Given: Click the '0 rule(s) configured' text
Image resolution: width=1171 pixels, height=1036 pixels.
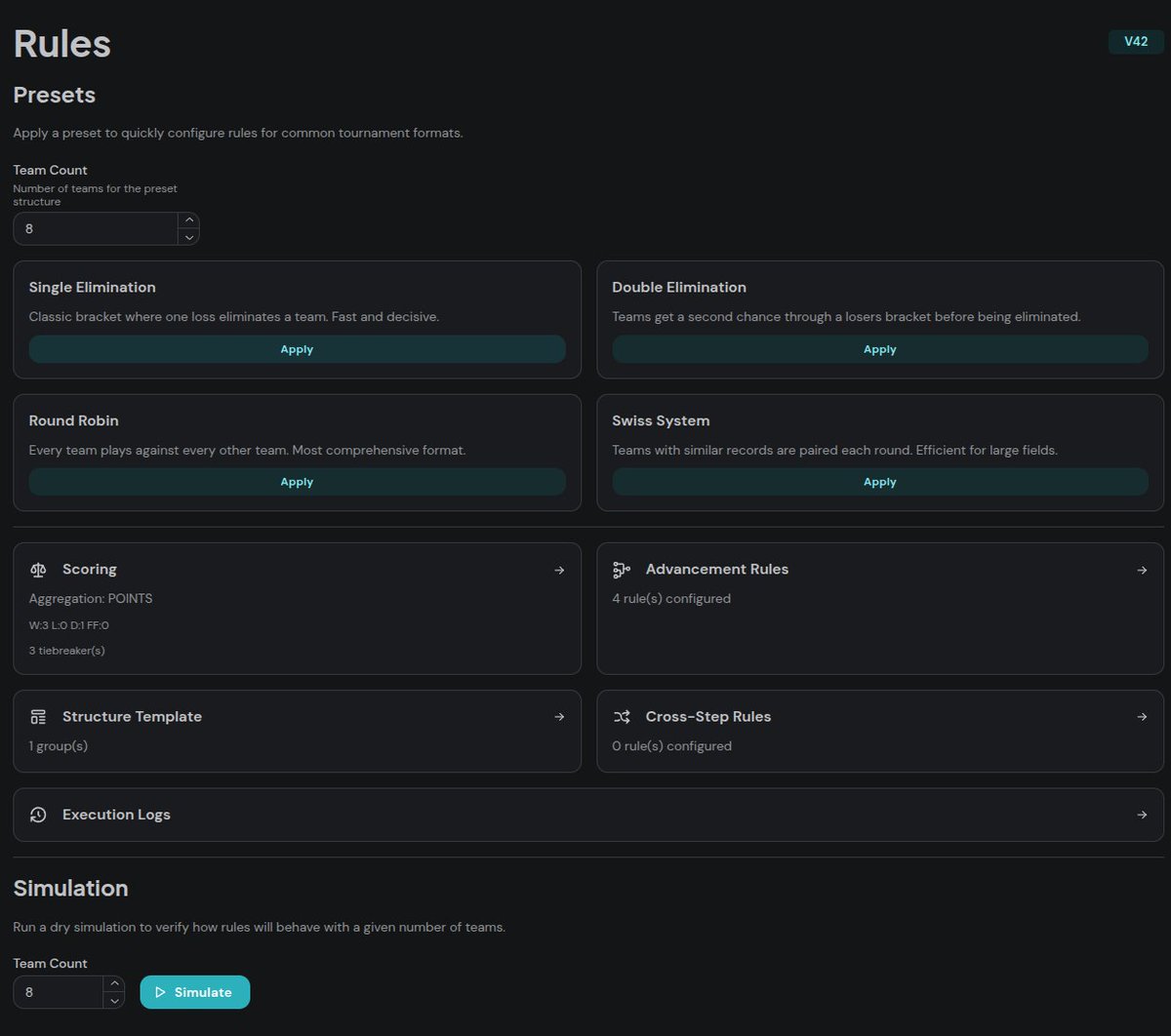Looking at the screenshot, I should 672,746.
